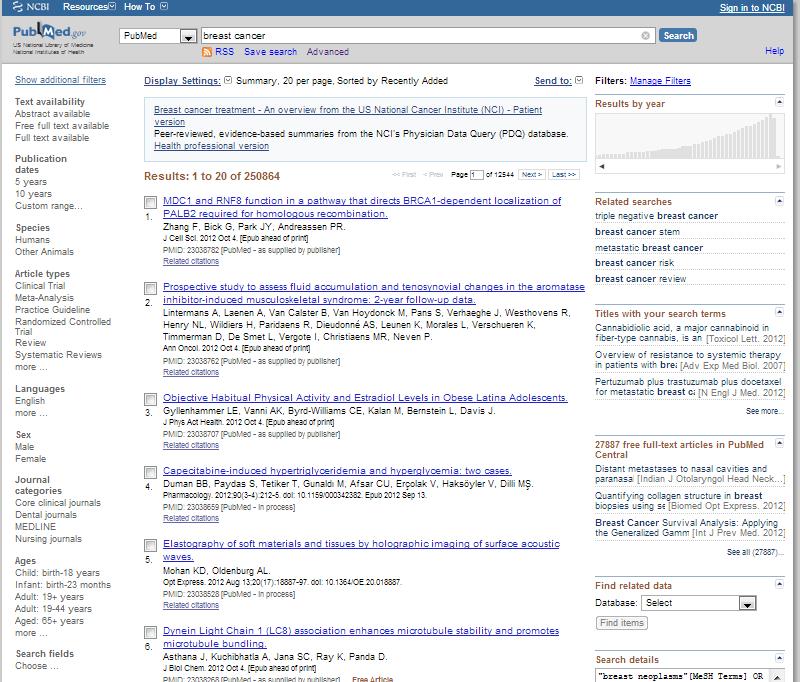
Task: Collapse the Find related data panel
Action: tap(779, 584)
